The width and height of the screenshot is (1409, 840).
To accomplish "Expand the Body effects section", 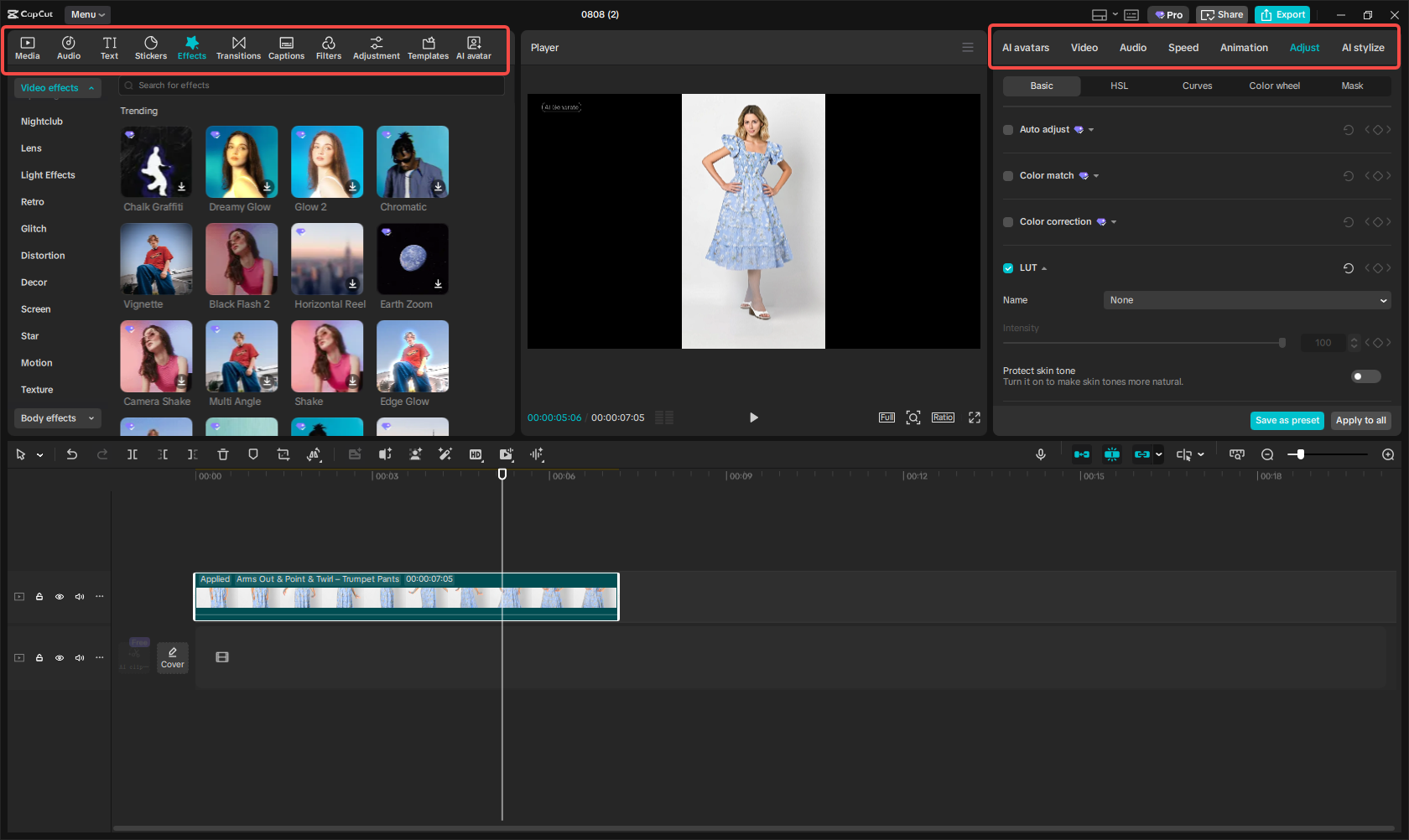I will [x=57, y=417].
